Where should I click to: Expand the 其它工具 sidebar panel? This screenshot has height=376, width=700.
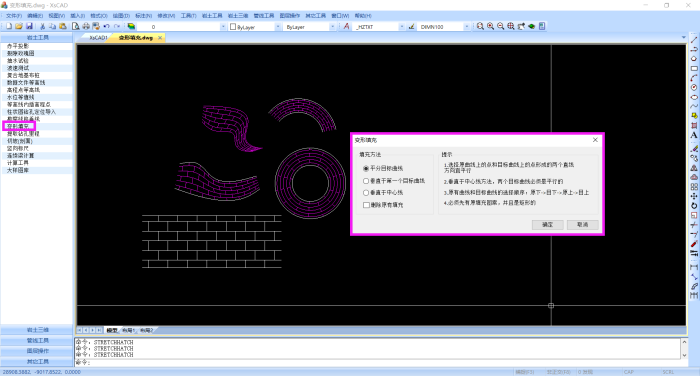tap(37, 362)
